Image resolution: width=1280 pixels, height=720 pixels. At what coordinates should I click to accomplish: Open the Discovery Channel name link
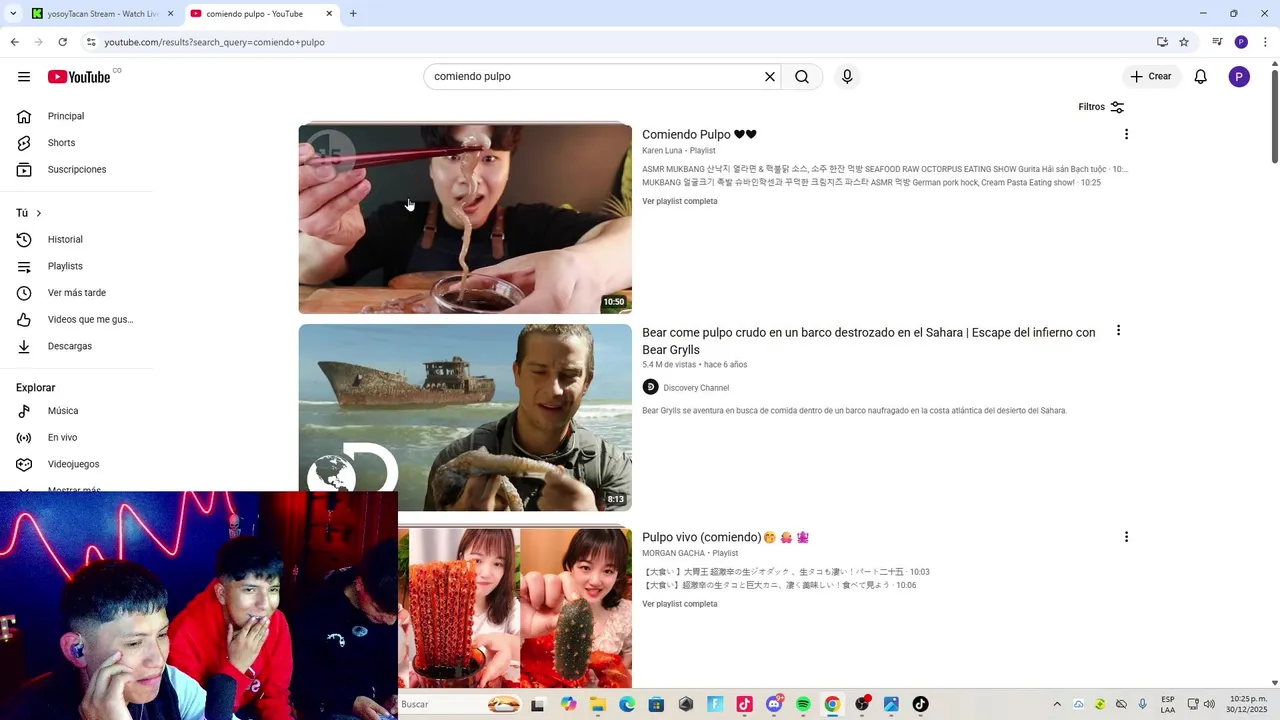pos(696,388)
